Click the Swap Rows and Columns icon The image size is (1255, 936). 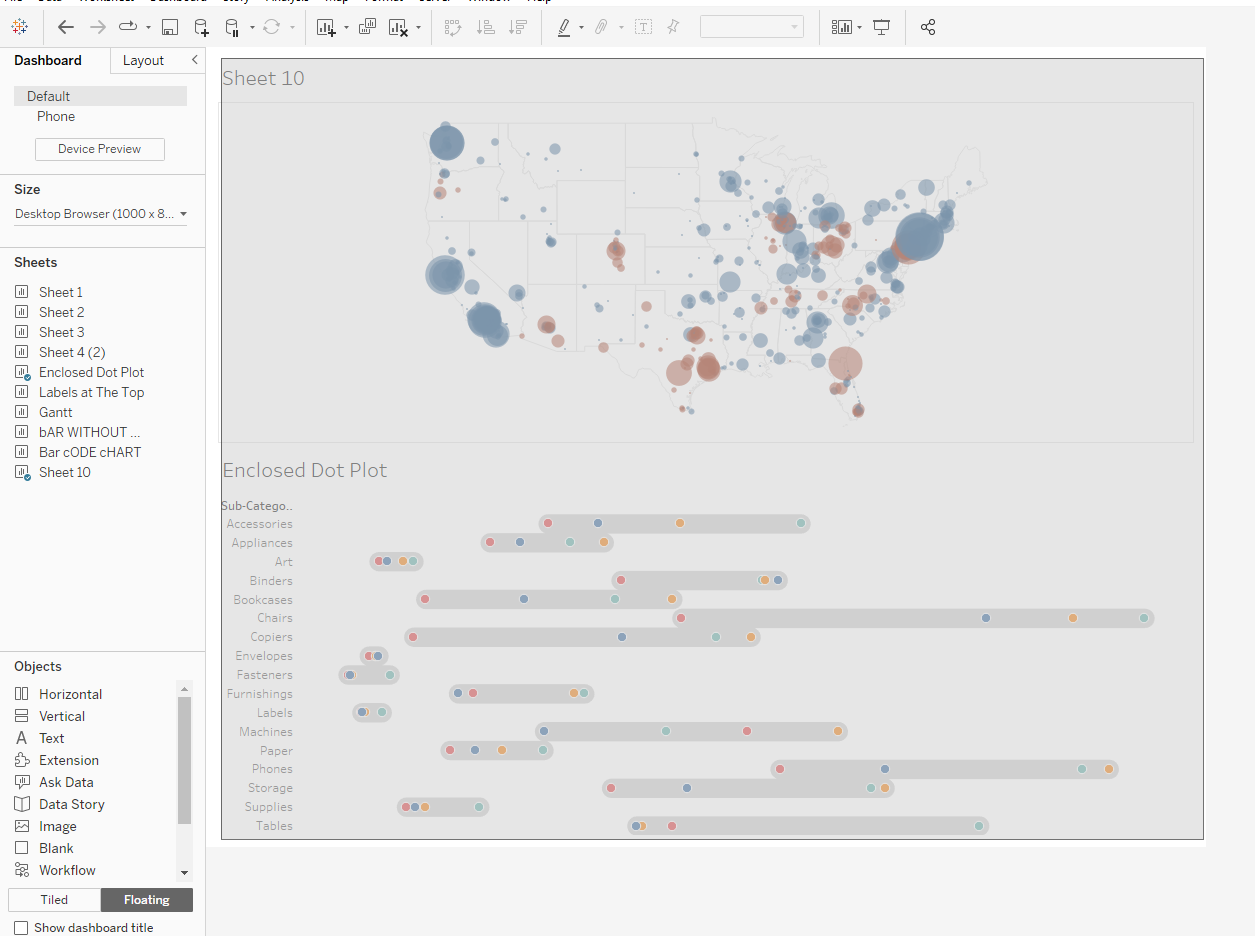point(452,27)
